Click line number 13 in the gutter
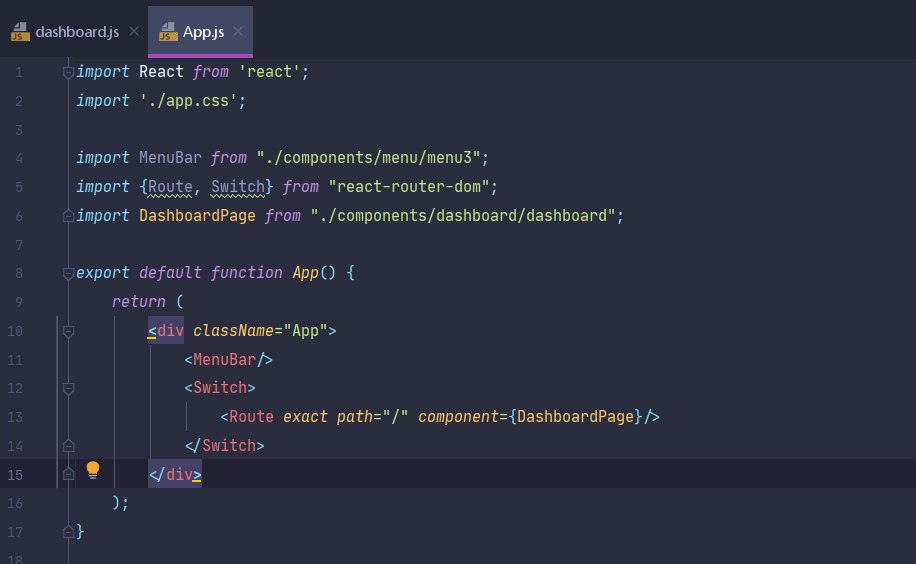The image size is (916, 564). [x=15, y=417]
